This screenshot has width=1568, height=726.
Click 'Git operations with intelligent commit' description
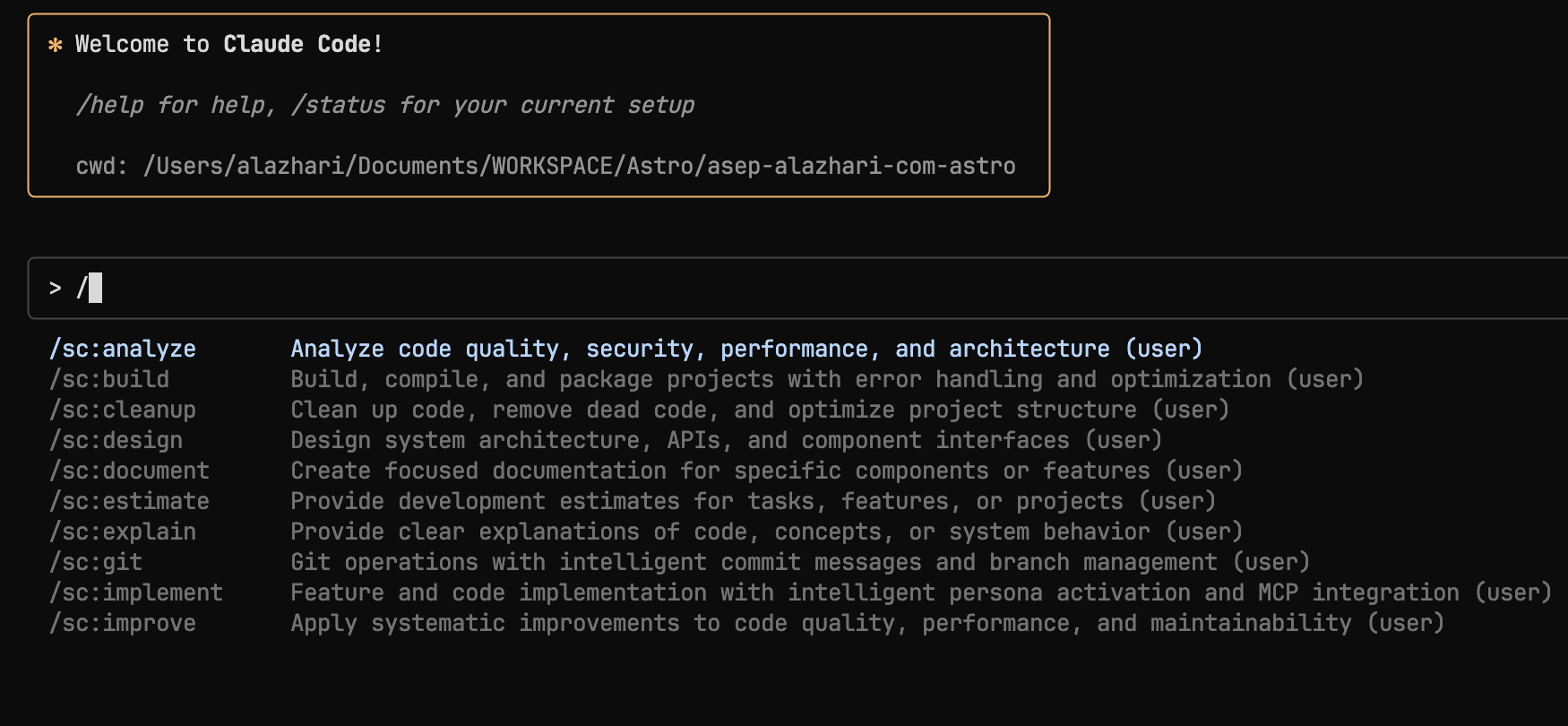click(x=801, y=562)
